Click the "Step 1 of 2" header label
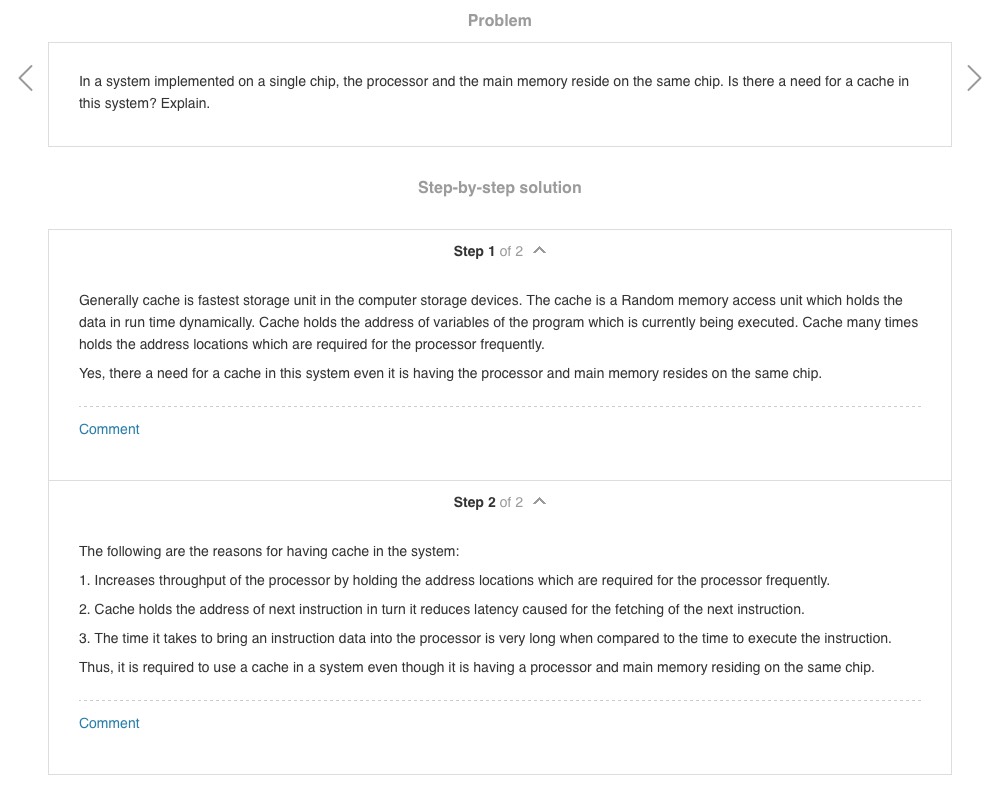The width and height of the screenshot is (1000, 785). coord(488,251)
